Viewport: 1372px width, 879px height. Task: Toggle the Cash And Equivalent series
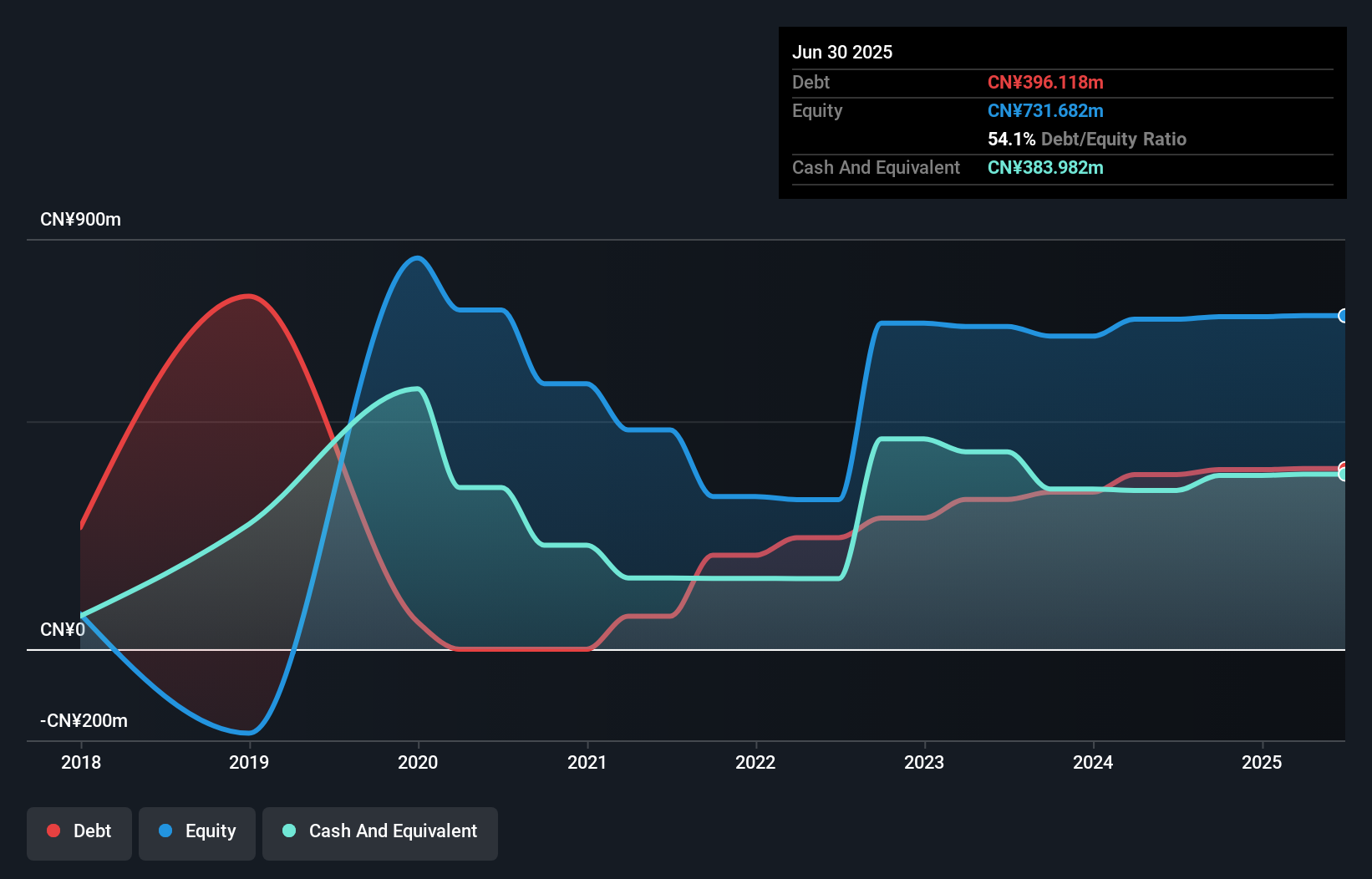coord(380,831)
